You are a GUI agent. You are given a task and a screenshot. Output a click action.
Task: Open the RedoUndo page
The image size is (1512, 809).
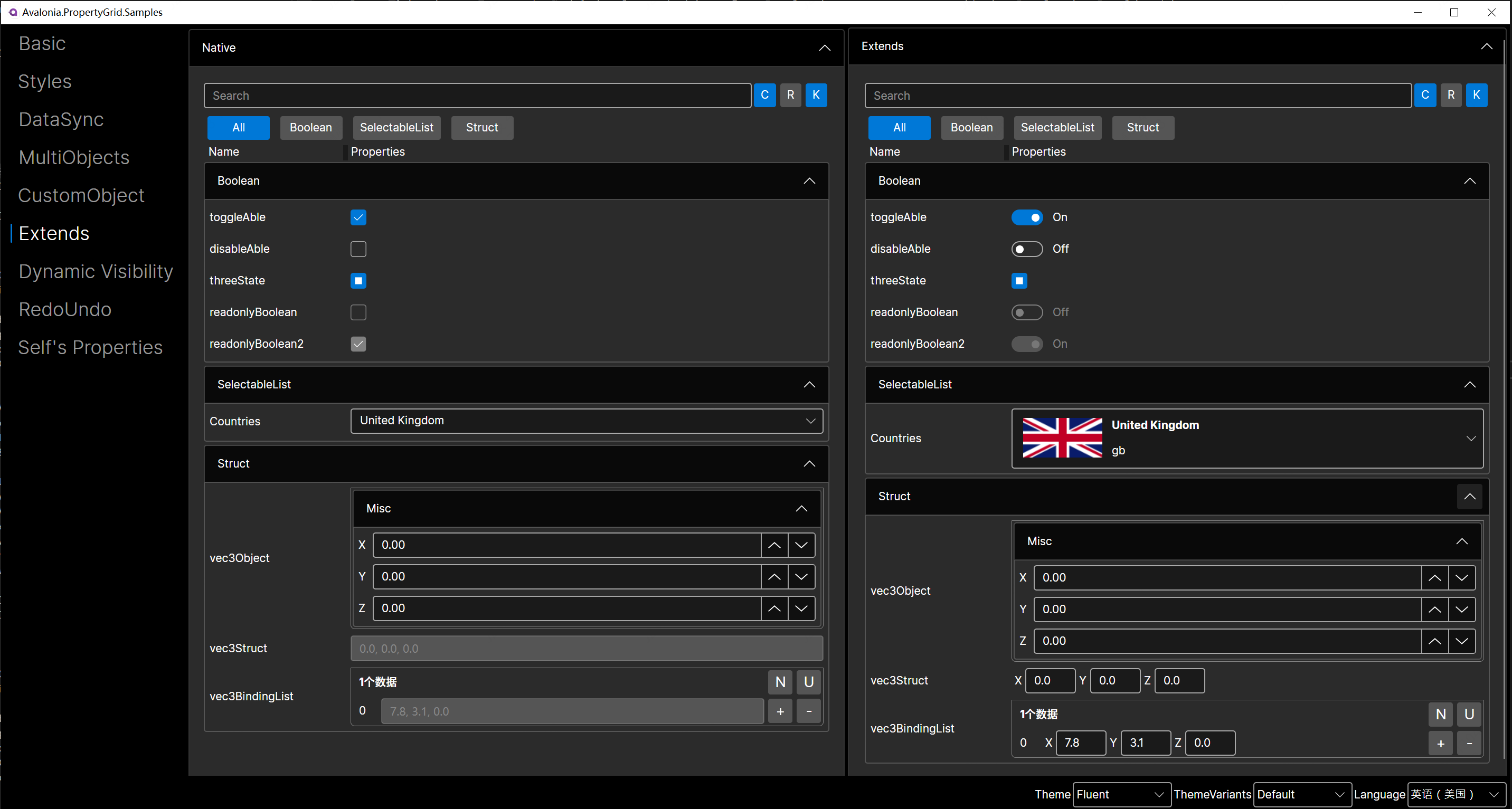(x=64, y=309)
